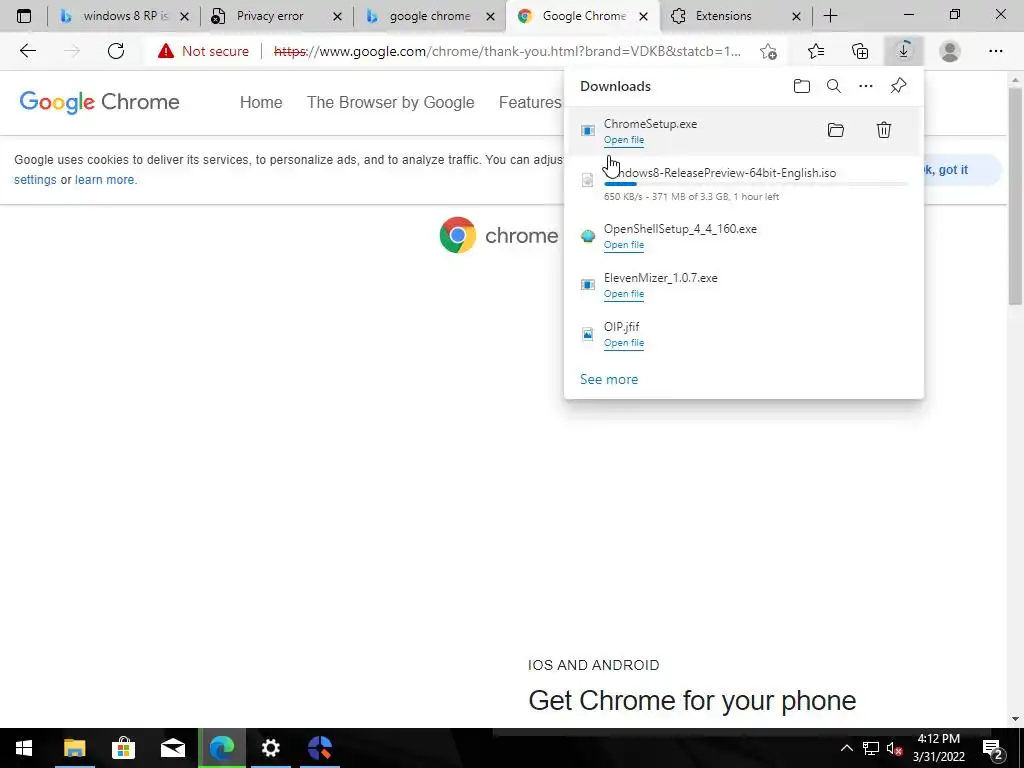
Task: Add this page to favorites
Action: (769, 51)
